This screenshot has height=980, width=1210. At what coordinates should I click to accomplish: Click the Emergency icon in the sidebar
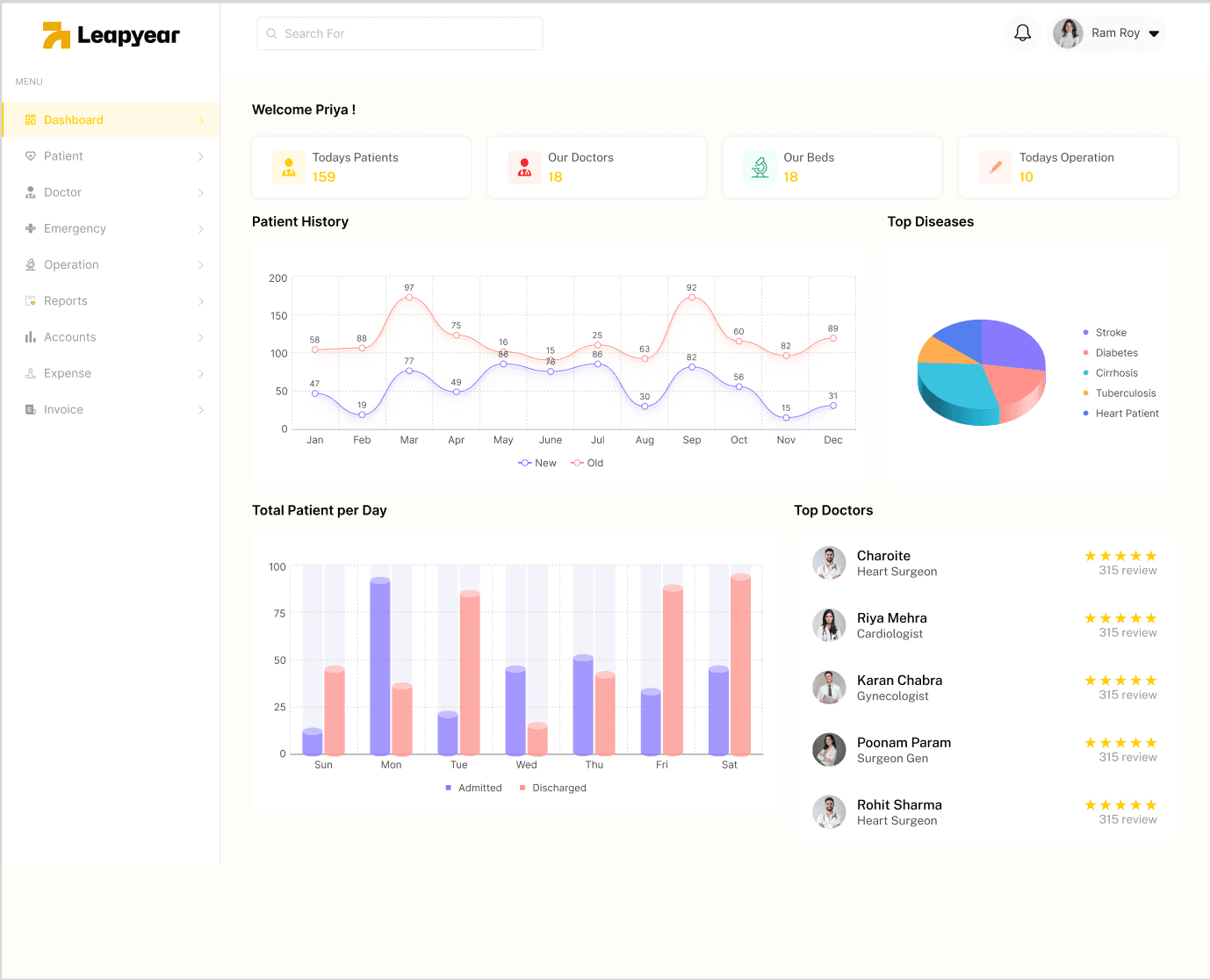click(x=31, y=228)
